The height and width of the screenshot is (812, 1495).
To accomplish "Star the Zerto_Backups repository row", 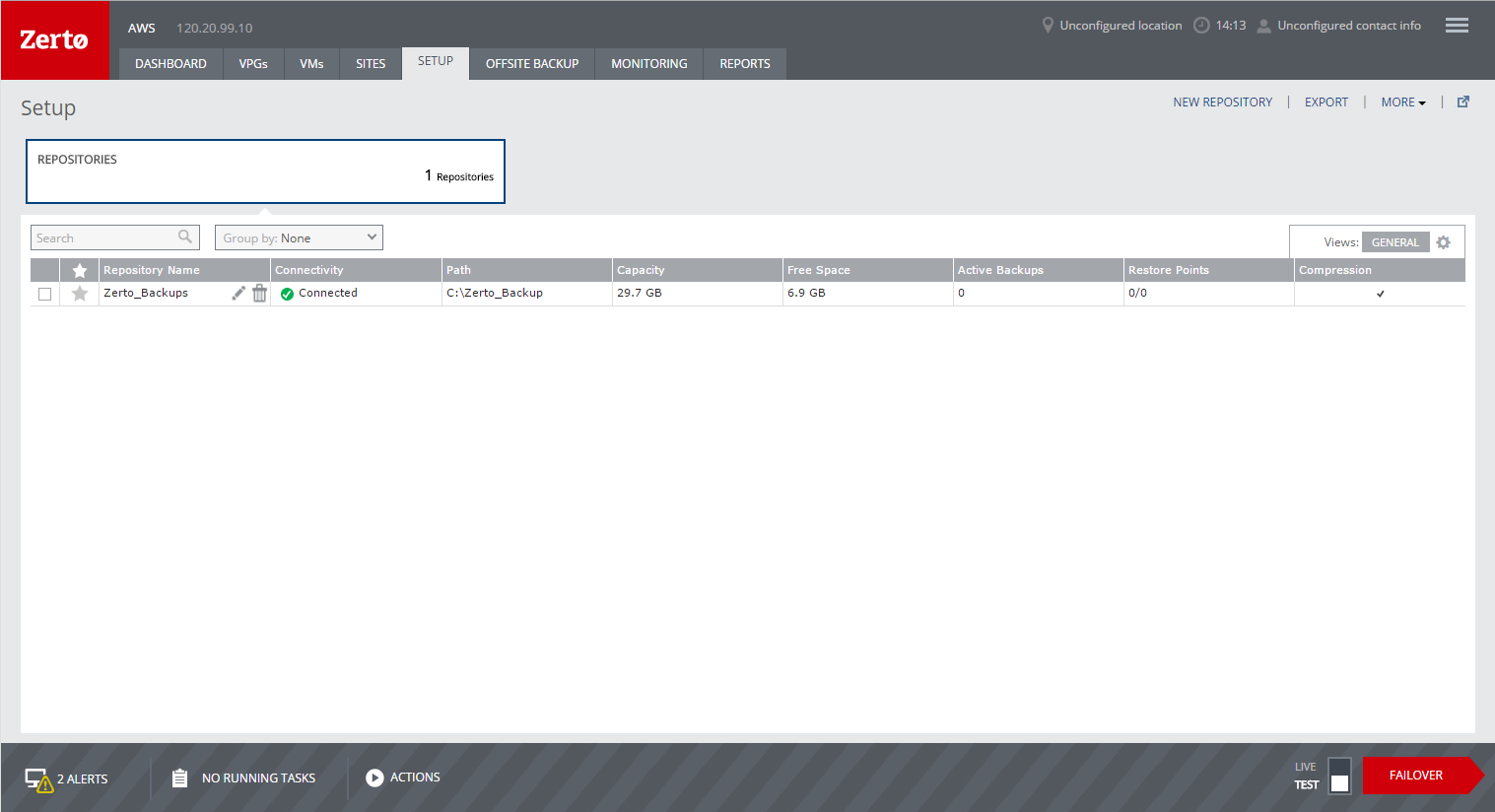I will coord(80,294).
